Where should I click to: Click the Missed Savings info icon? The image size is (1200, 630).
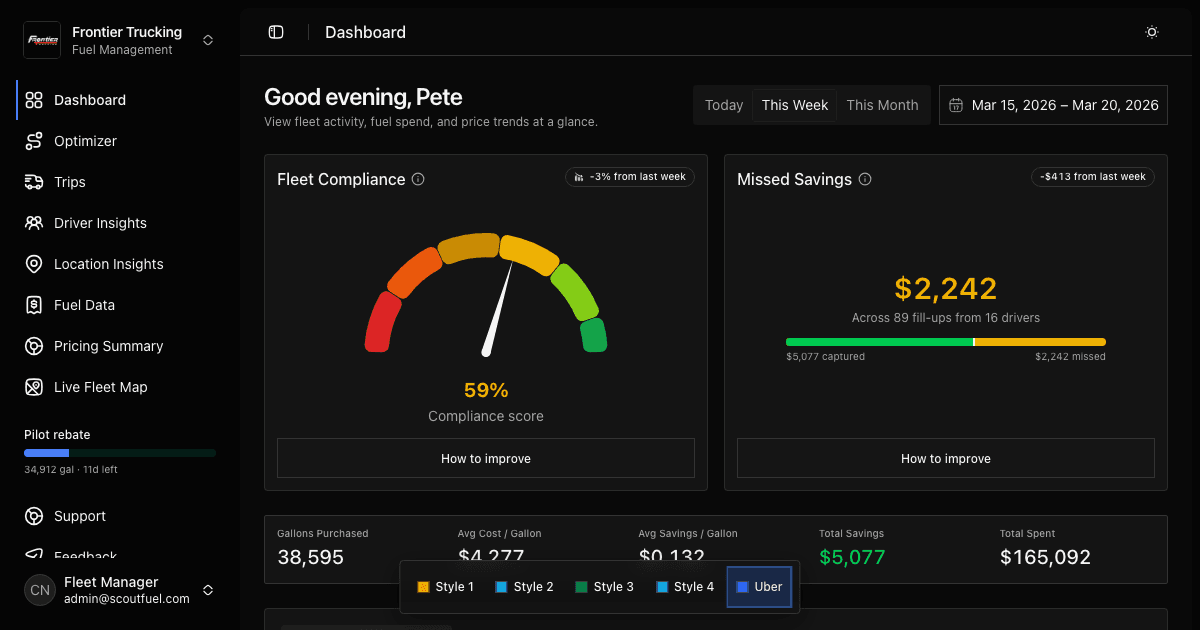865,180
